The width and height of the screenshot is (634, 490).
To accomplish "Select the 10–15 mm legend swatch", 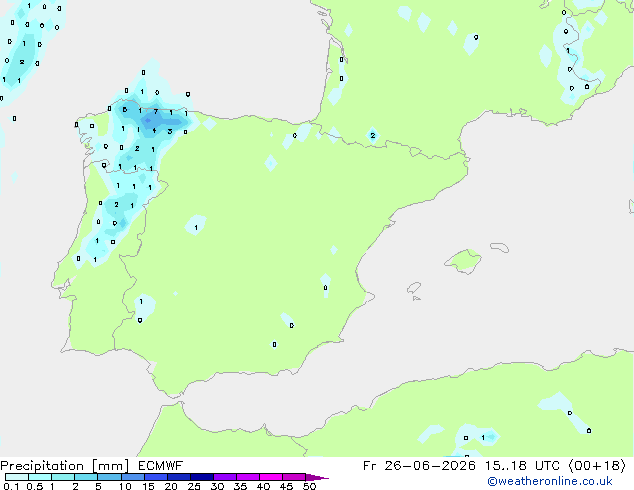I will 132,477.
